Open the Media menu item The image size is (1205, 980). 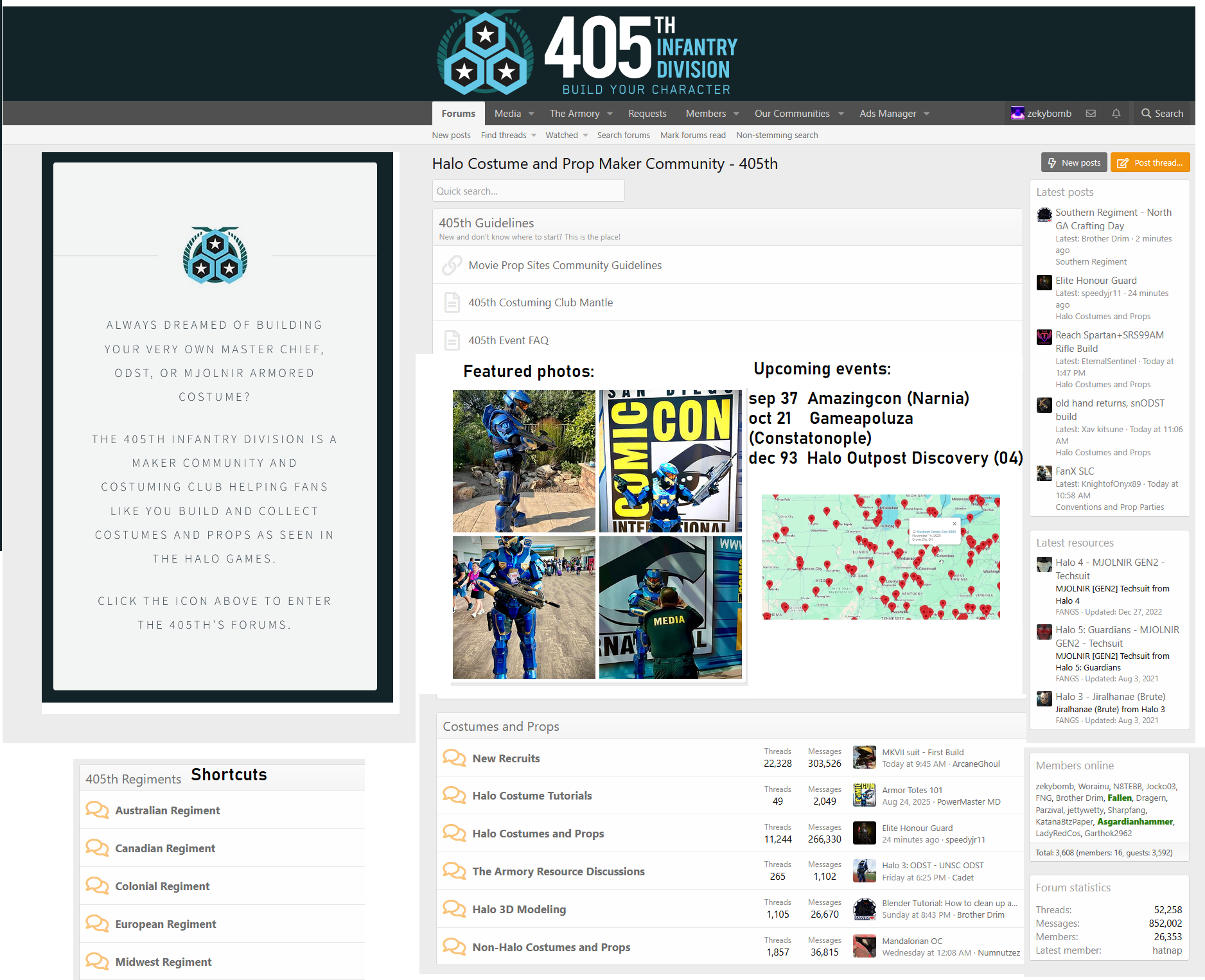click(507, 114)
